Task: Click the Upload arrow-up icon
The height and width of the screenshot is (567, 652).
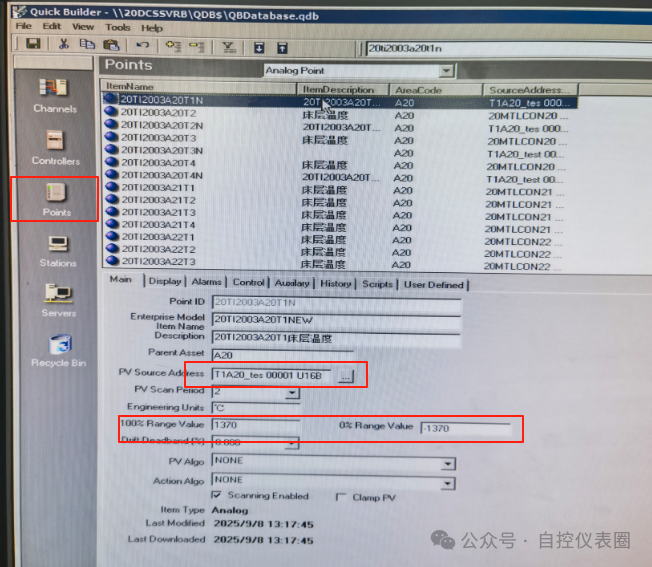Action: click(282, 48)
